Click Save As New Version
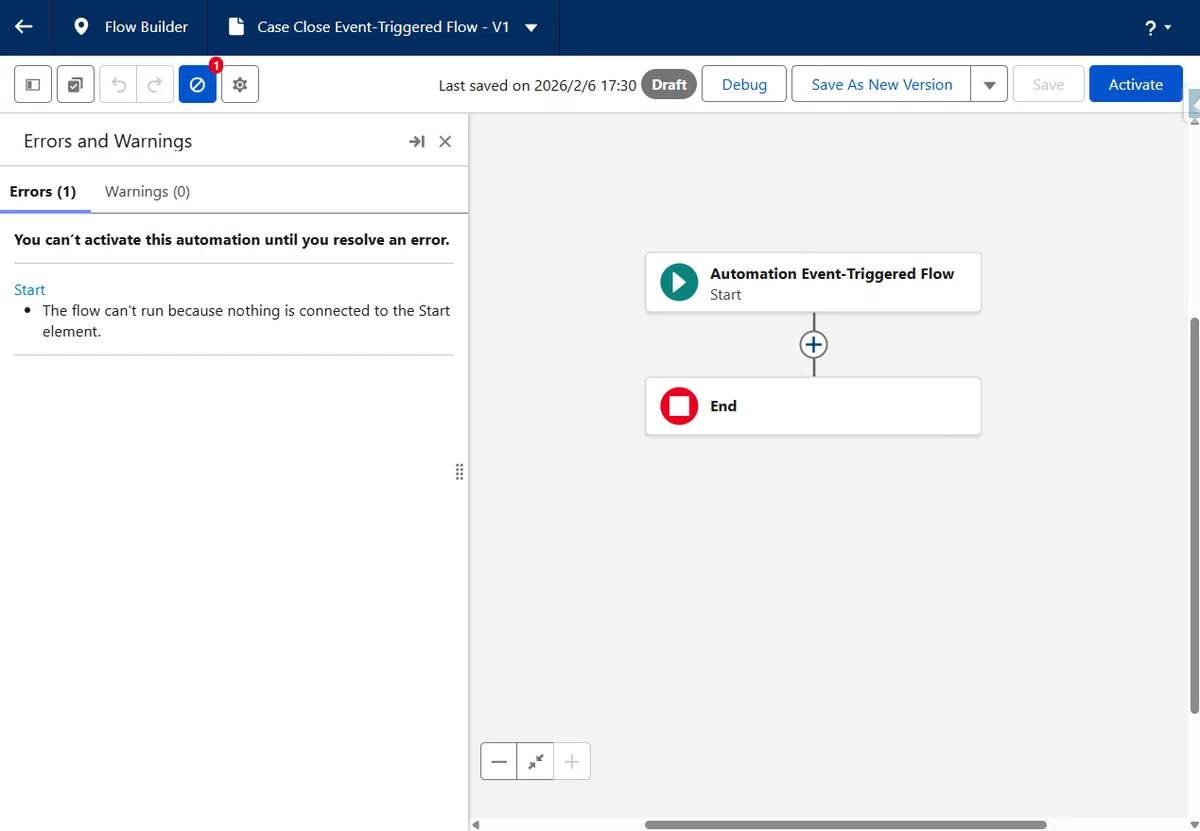1200x831 pixels. pyautogui.click(x=882, y=84)
